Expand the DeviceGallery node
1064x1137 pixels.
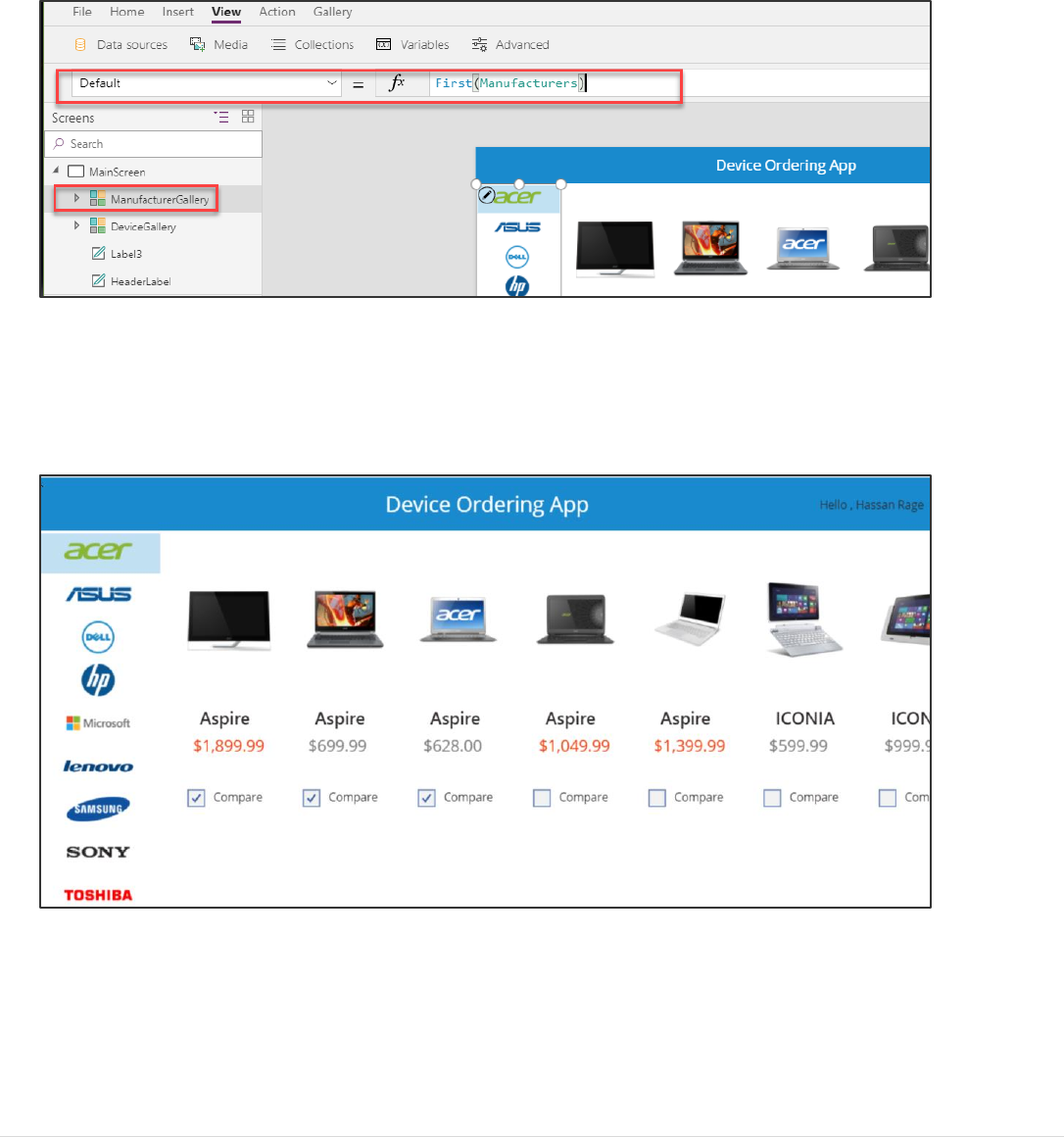76,225
